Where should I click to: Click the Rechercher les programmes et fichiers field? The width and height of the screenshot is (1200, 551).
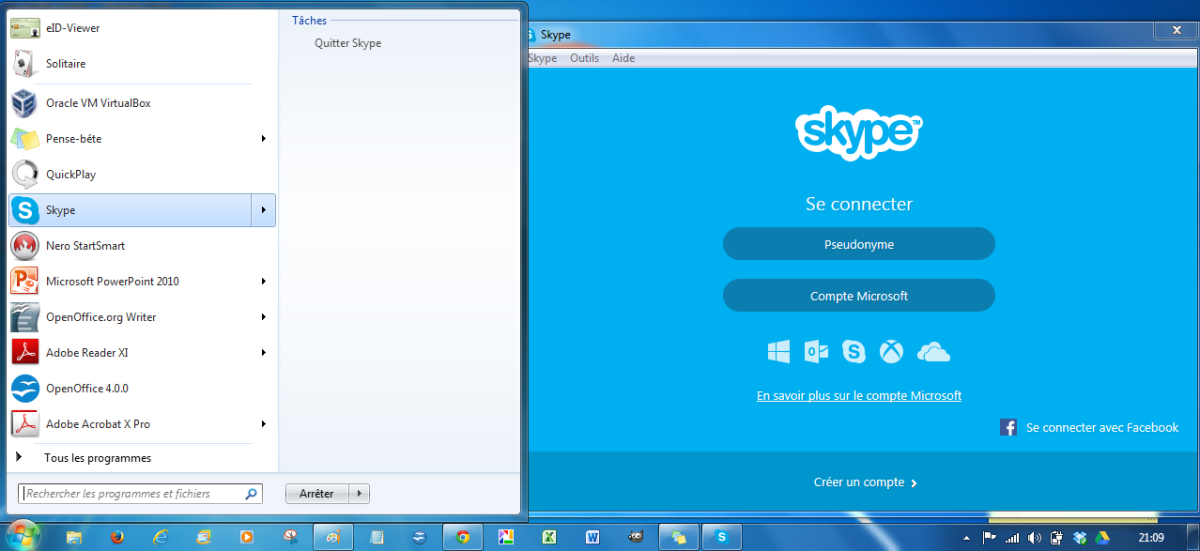pos(141,493)
